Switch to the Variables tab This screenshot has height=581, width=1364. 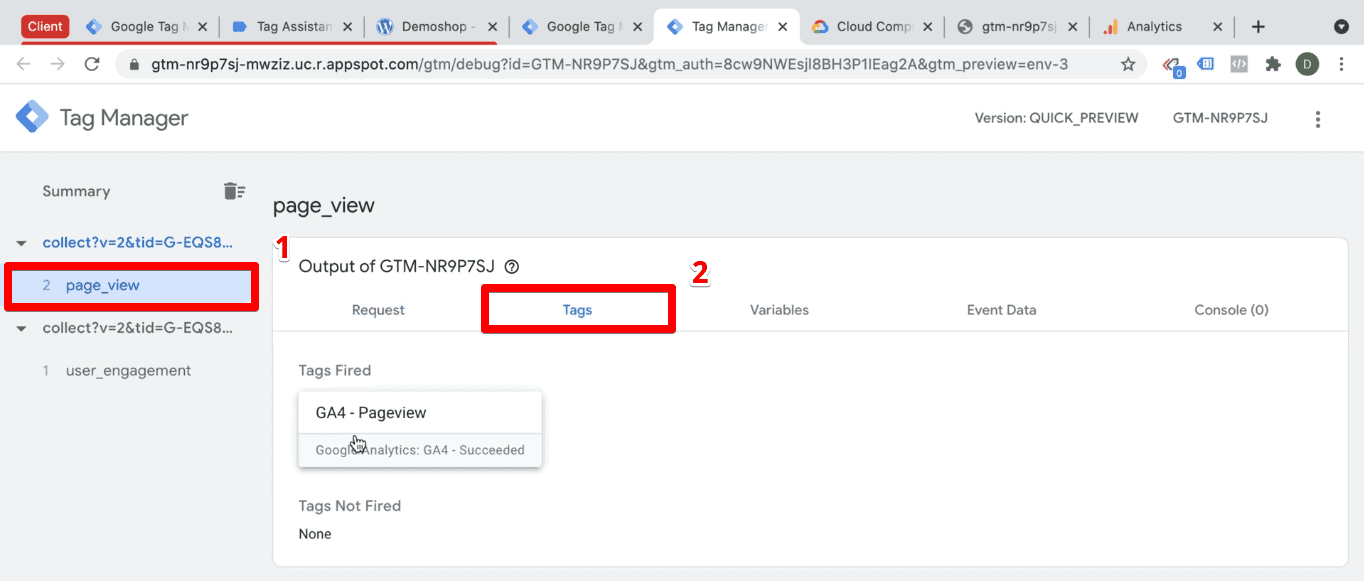779,309
